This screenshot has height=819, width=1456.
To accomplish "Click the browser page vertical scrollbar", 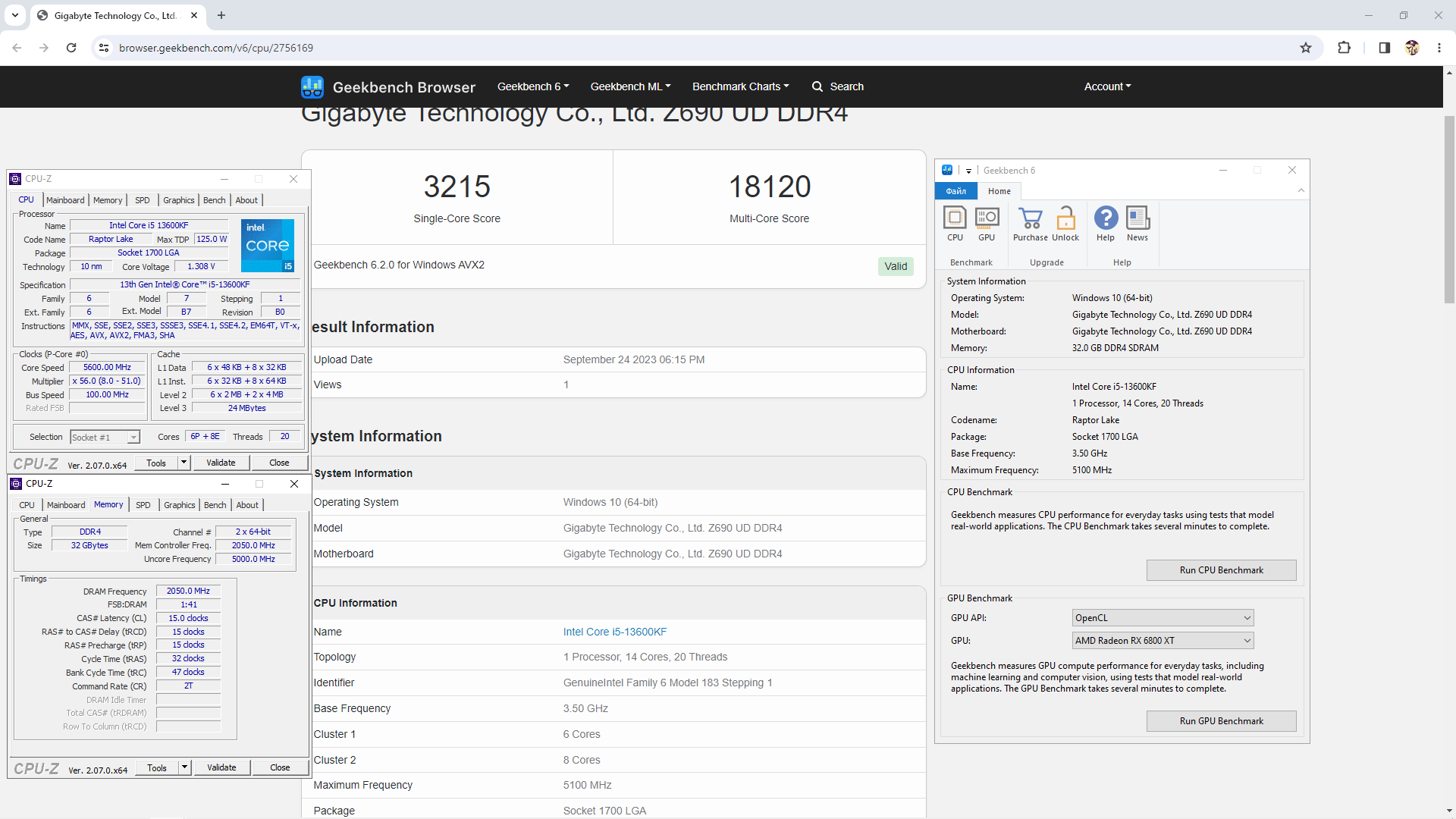I will click(1449, 209).
